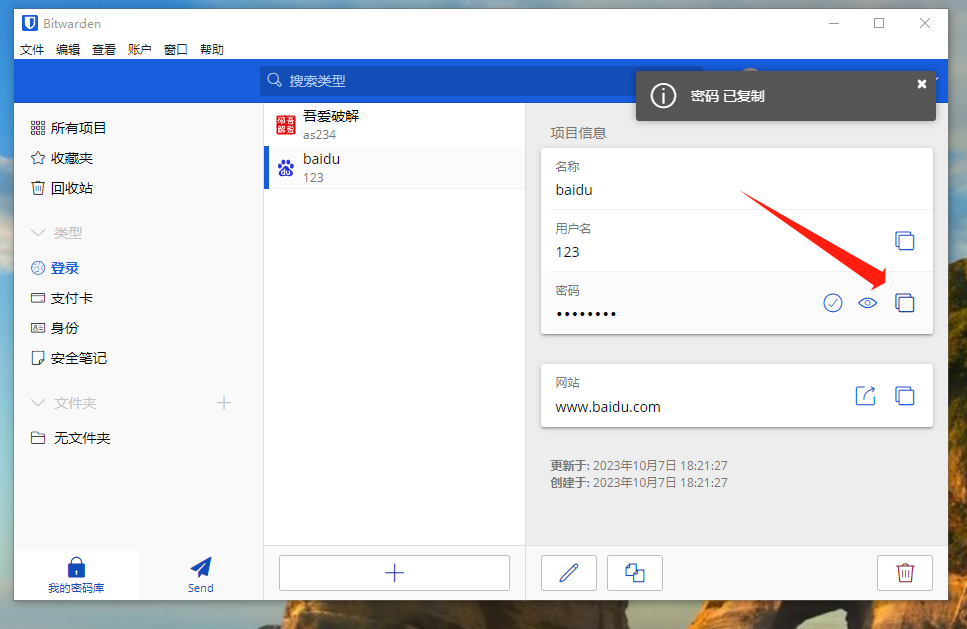
Task: Close the Bitwarden window
Action: [924, 23]
